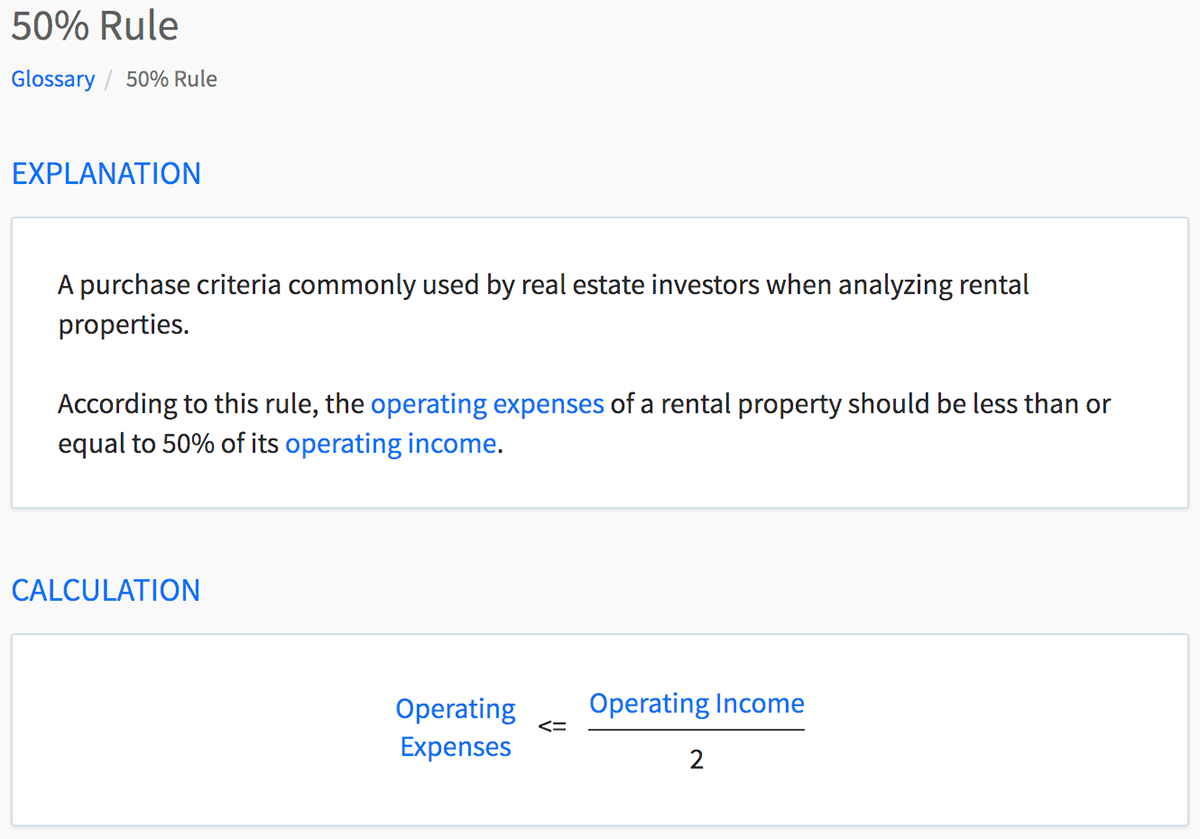Open the operating income link in explanation text

[x=391, y=443]
